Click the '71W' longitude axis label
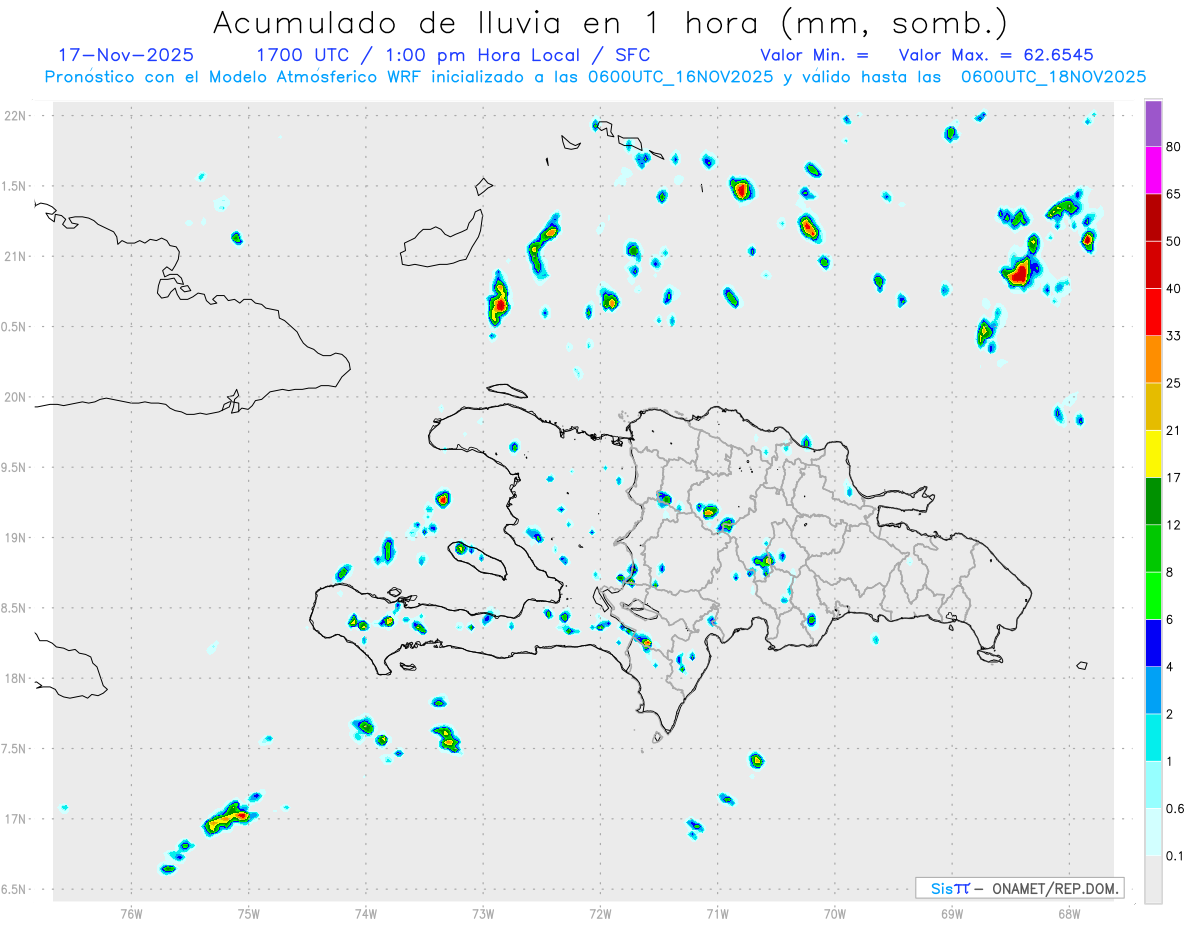Screen dimensions: 1200x927 tap(717, 914)
